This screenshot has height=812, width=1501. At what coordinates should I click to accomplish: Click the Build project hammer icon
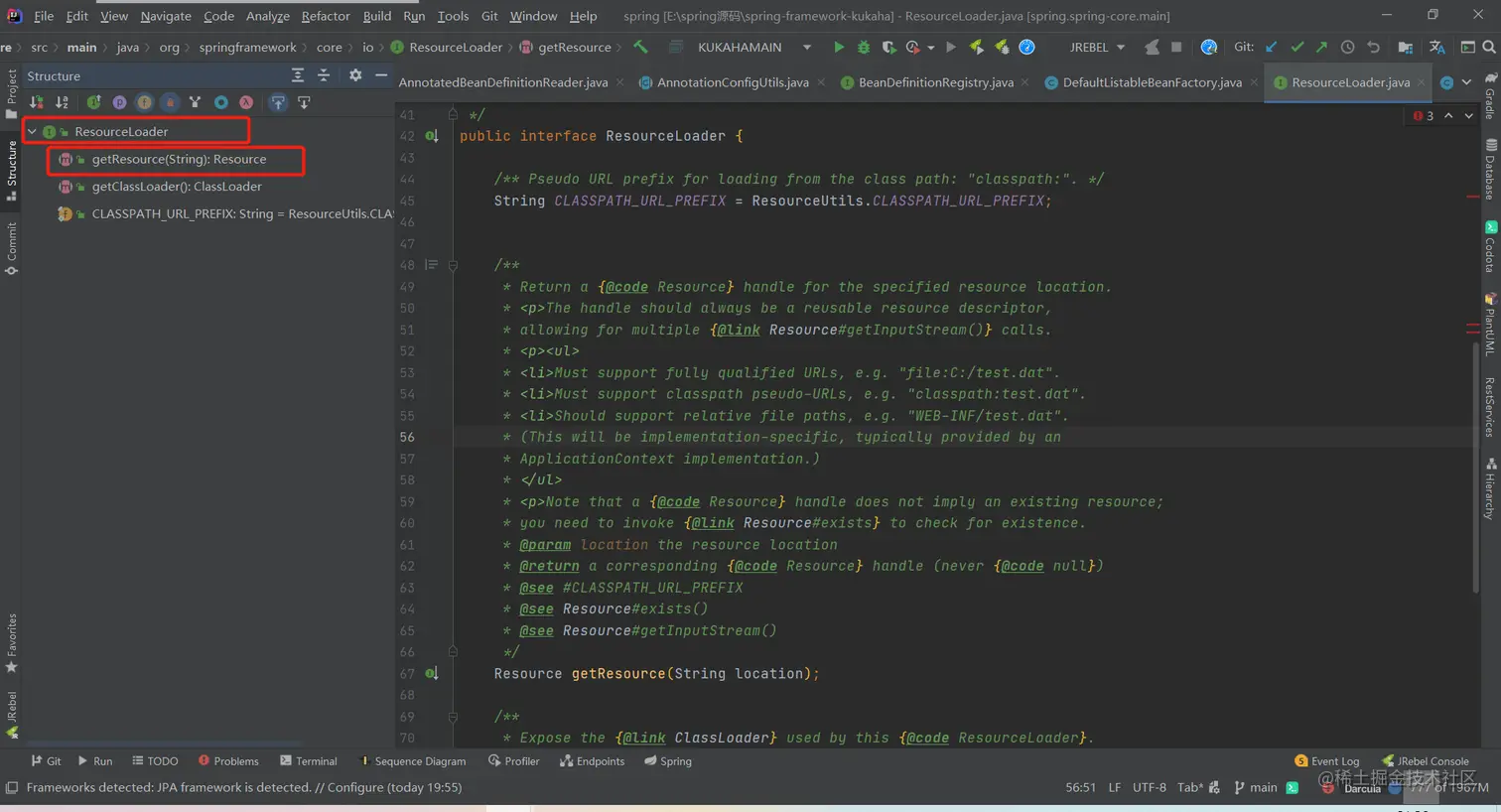point(640,47)
